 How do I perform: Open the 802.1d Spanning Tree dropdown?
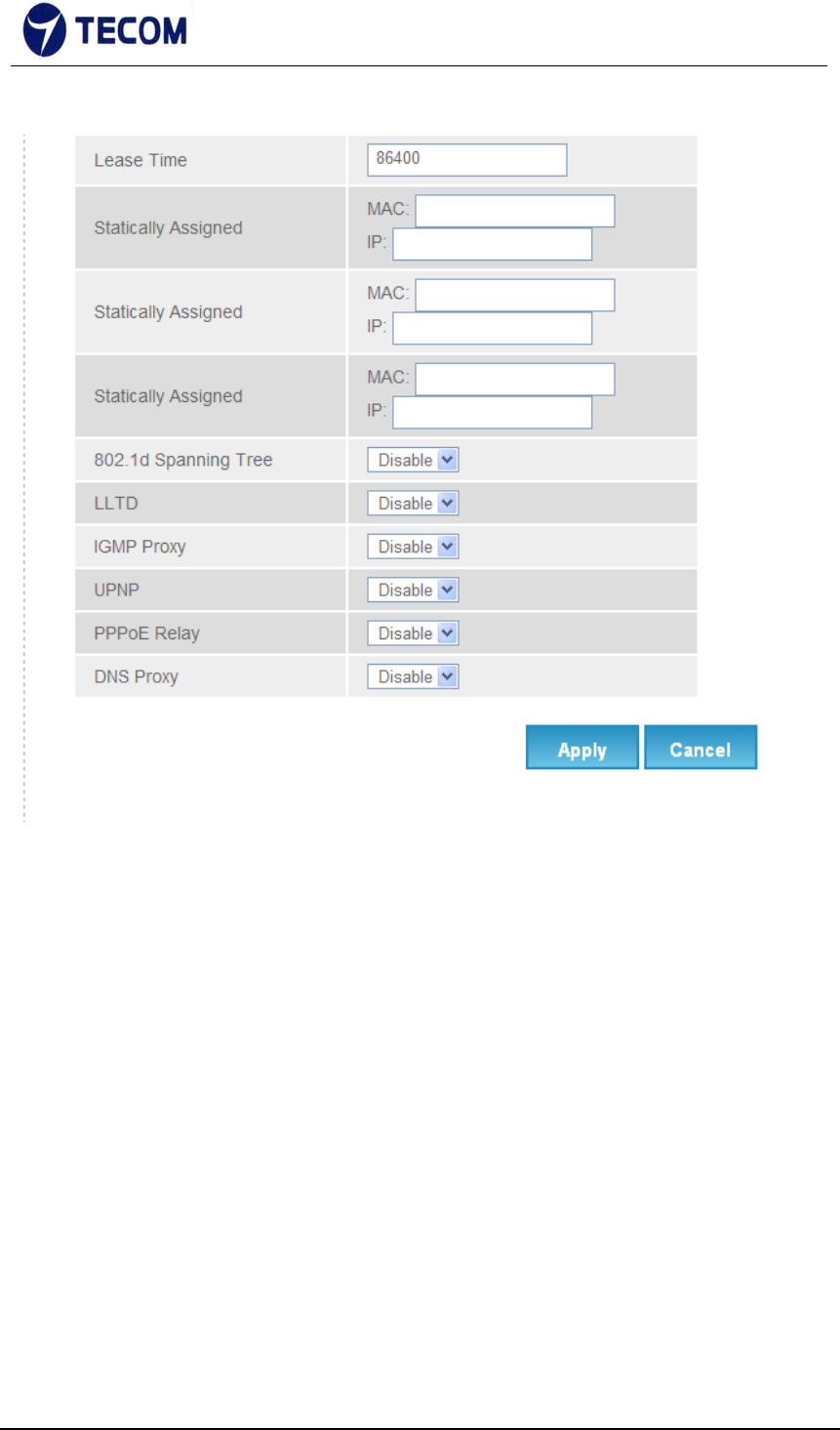tap(413, 460)
